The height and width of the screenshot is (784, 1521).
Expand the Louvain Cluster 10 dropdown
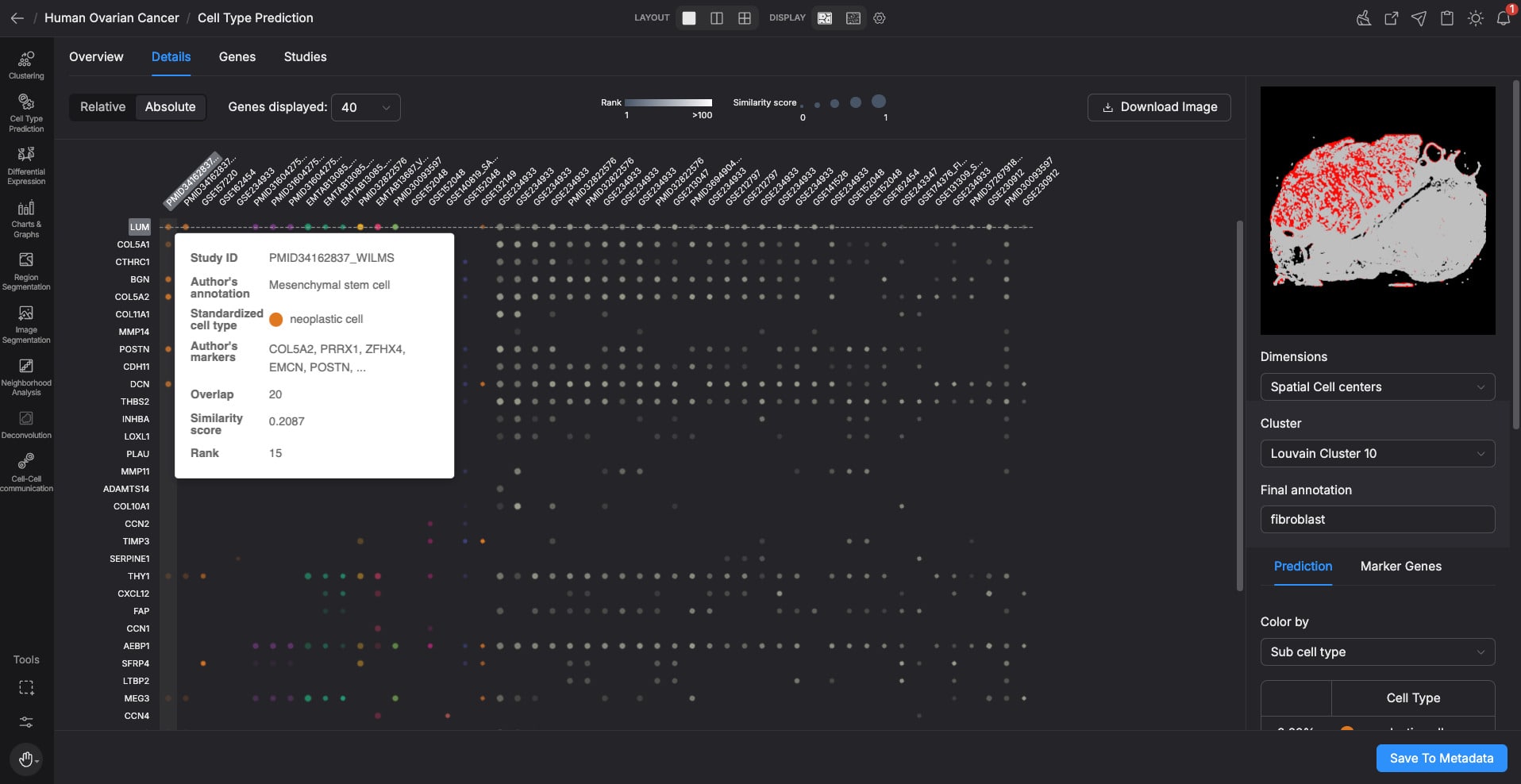point(1377,454)
